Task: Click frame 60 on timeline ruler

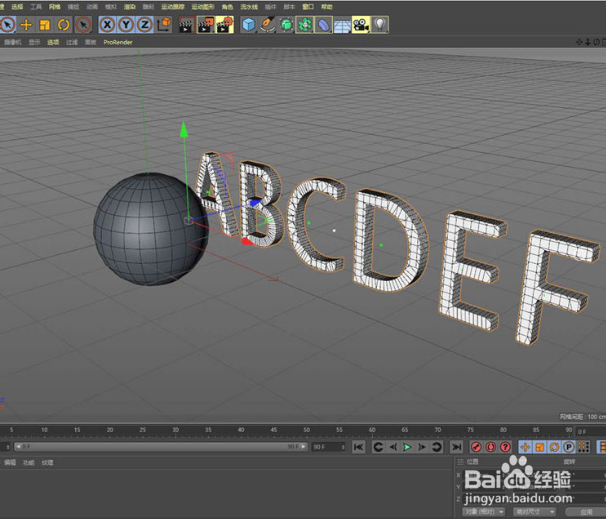Action: pyautogui.click(x=372, y=430)
